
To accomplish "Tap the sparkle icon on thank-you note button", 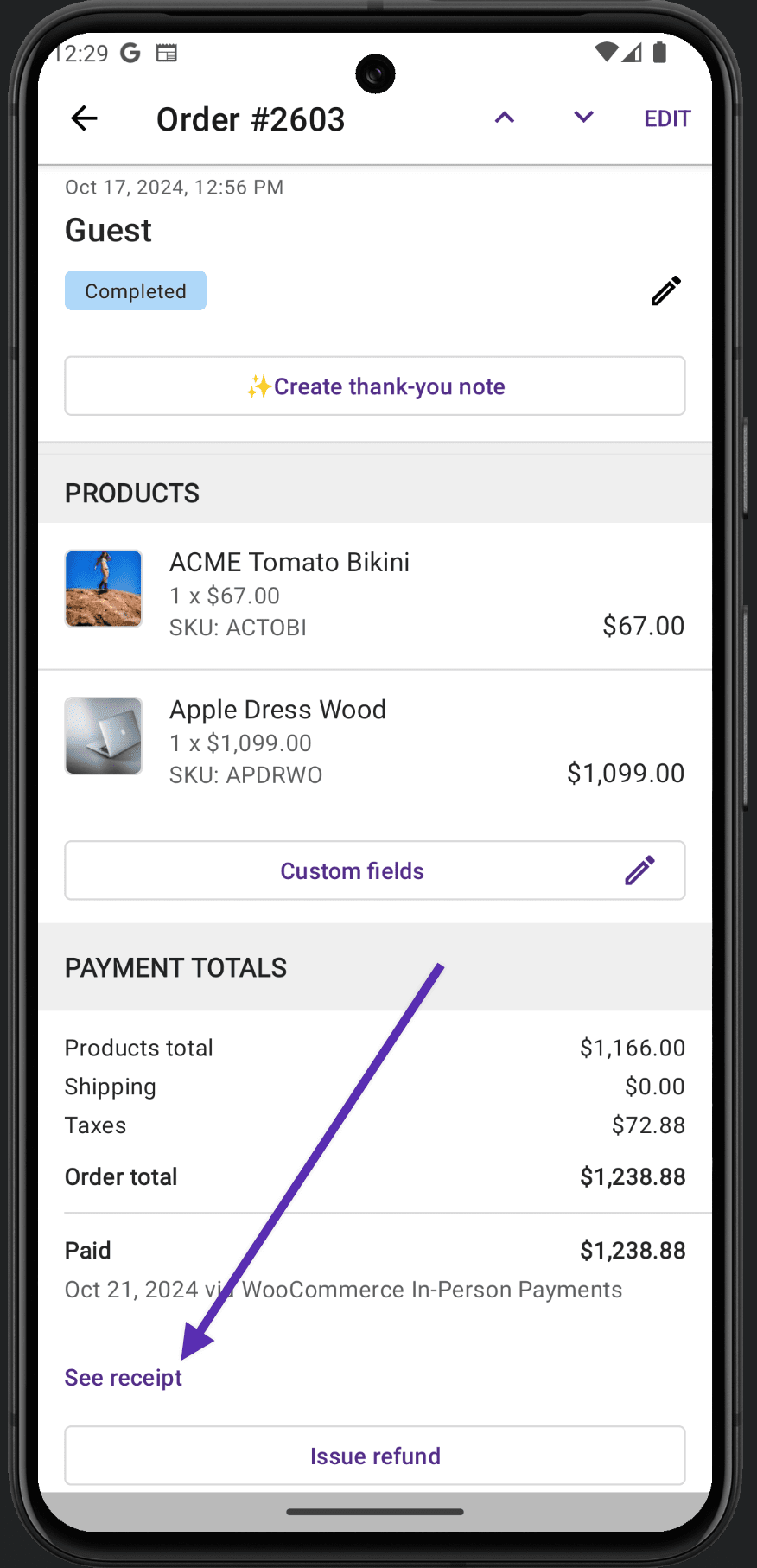I will pyautogui.click(x=258, y=386).
